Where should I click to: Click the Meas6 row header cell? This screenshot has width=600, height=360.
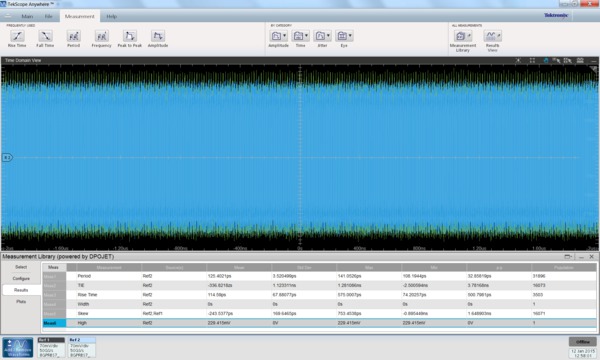[54, 323]
